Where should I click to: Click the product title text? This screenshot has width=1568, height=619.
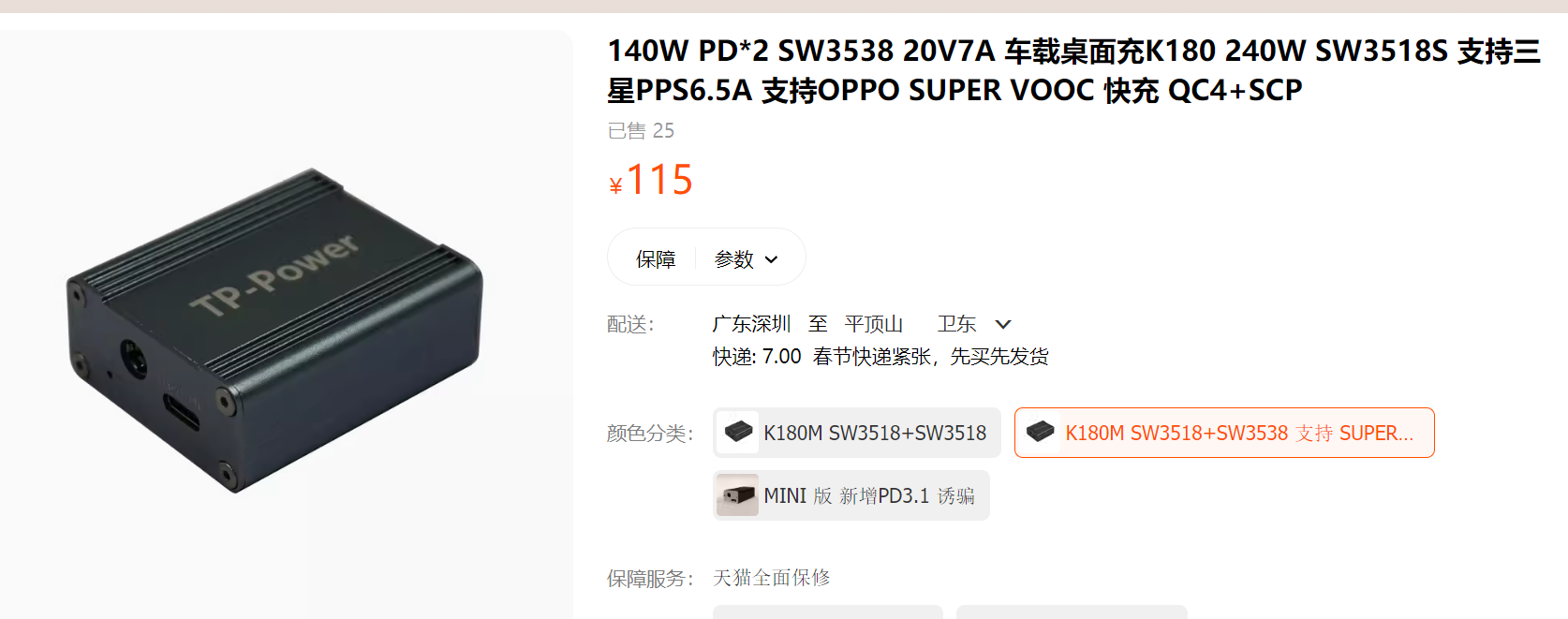(x=1073, y=70)
